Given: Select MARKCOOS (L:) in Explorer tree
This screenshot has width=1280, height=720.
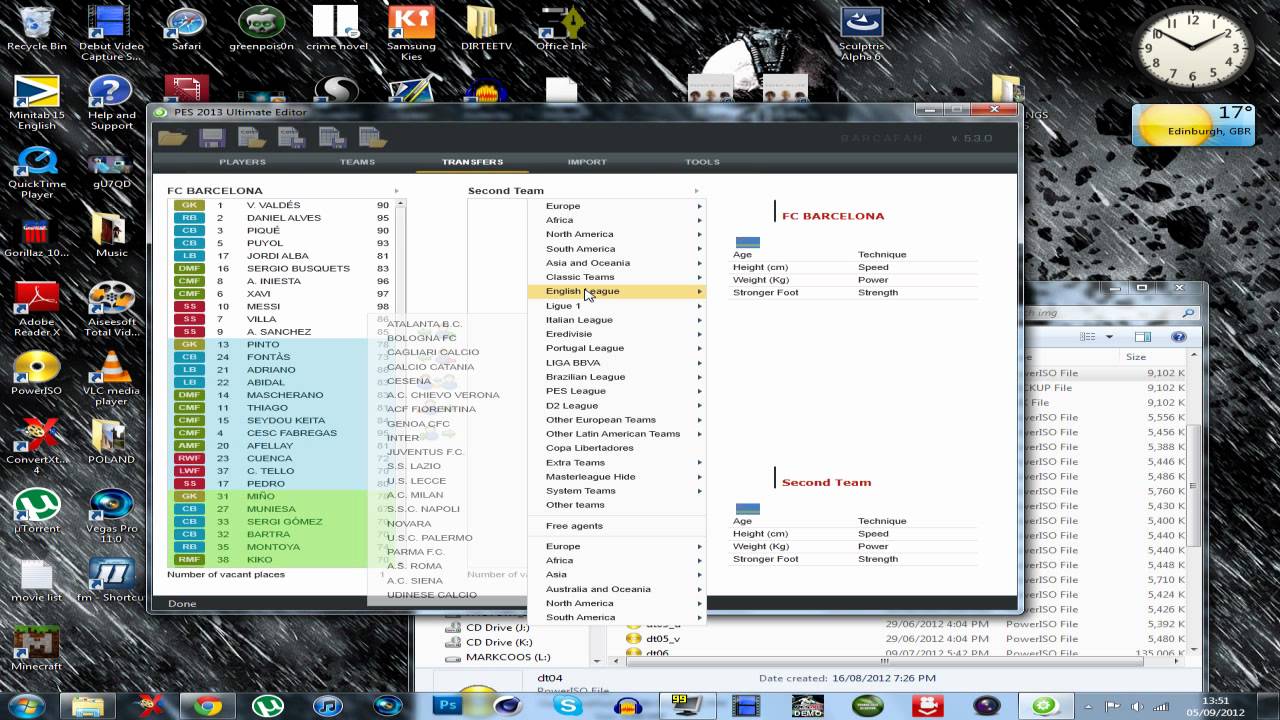Looking at the screenshot, I should (x=508, y=657).
